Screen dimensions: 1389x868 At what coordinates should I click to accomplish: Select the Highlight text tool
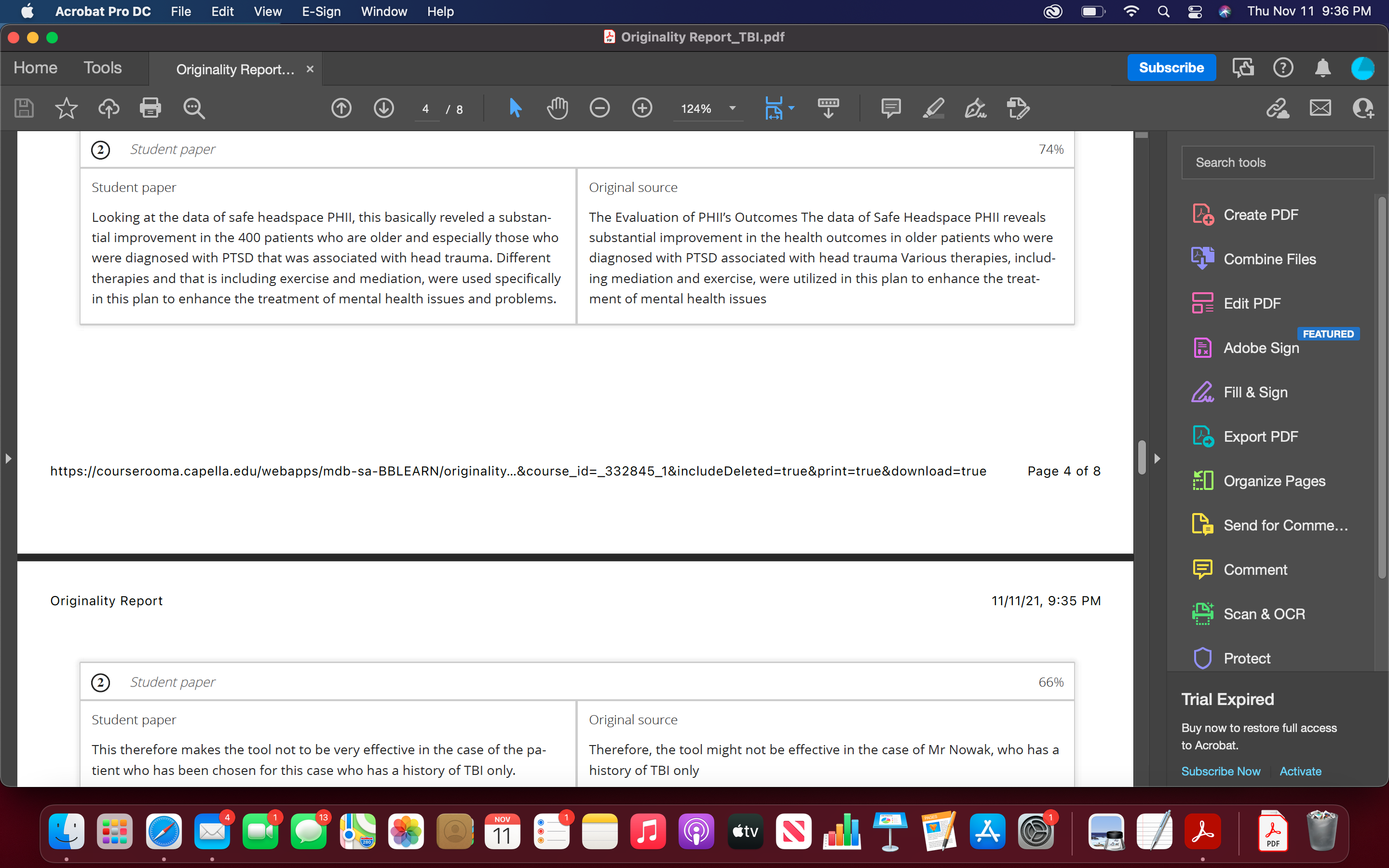pos(933,108)
